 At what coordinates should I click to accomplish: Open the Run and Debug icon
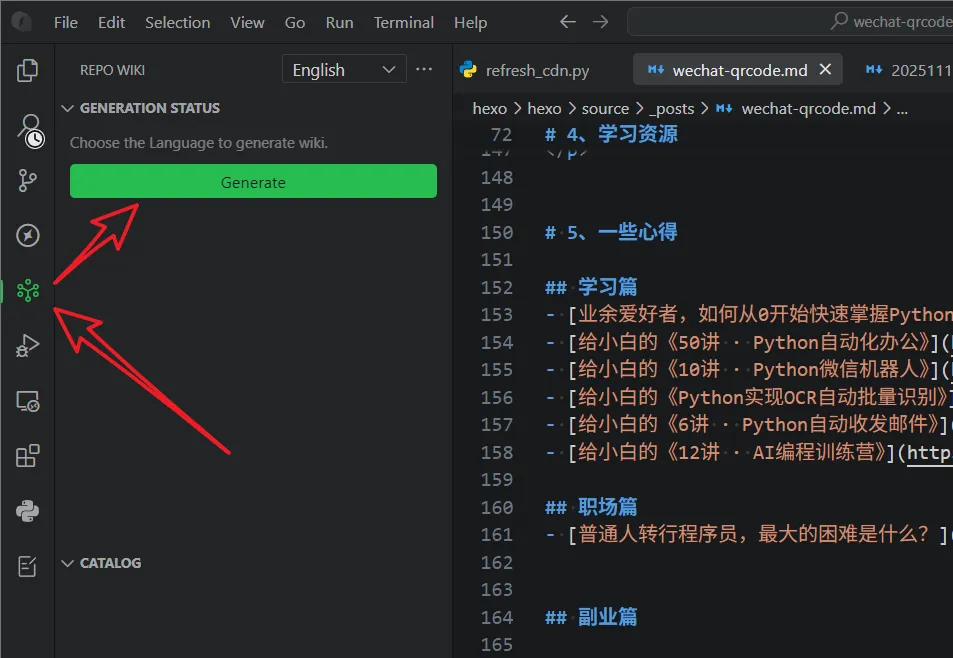(x=27, y=345)
